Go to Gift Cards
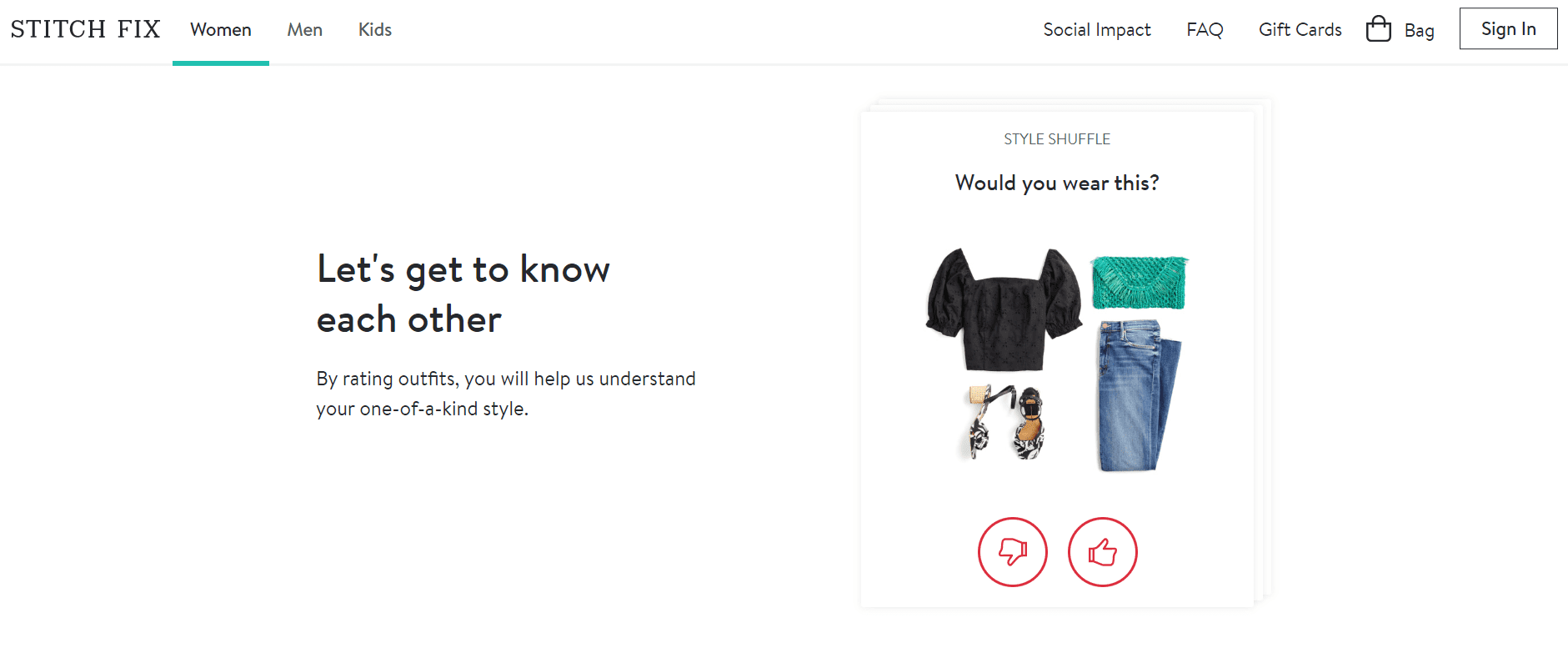 [x=1300, y=30]
